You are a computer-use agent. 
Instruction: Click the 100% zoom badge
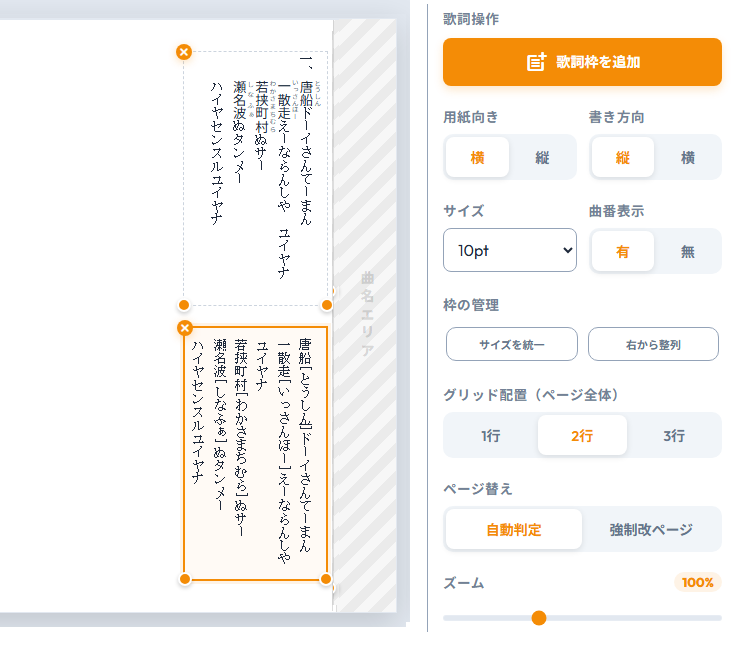[x=698, y=582]
